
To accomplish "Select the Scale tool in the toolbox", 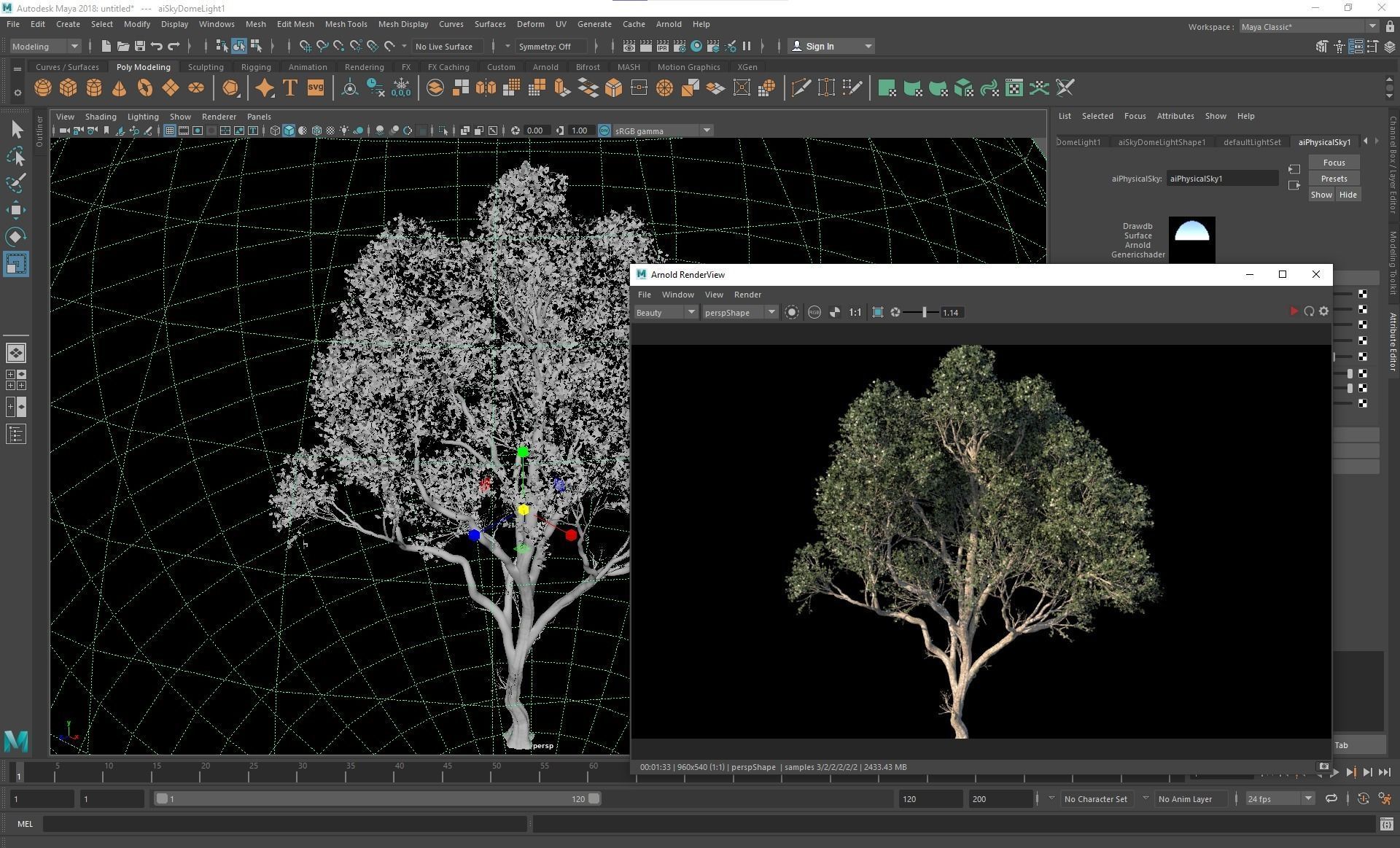I will 16,263.
